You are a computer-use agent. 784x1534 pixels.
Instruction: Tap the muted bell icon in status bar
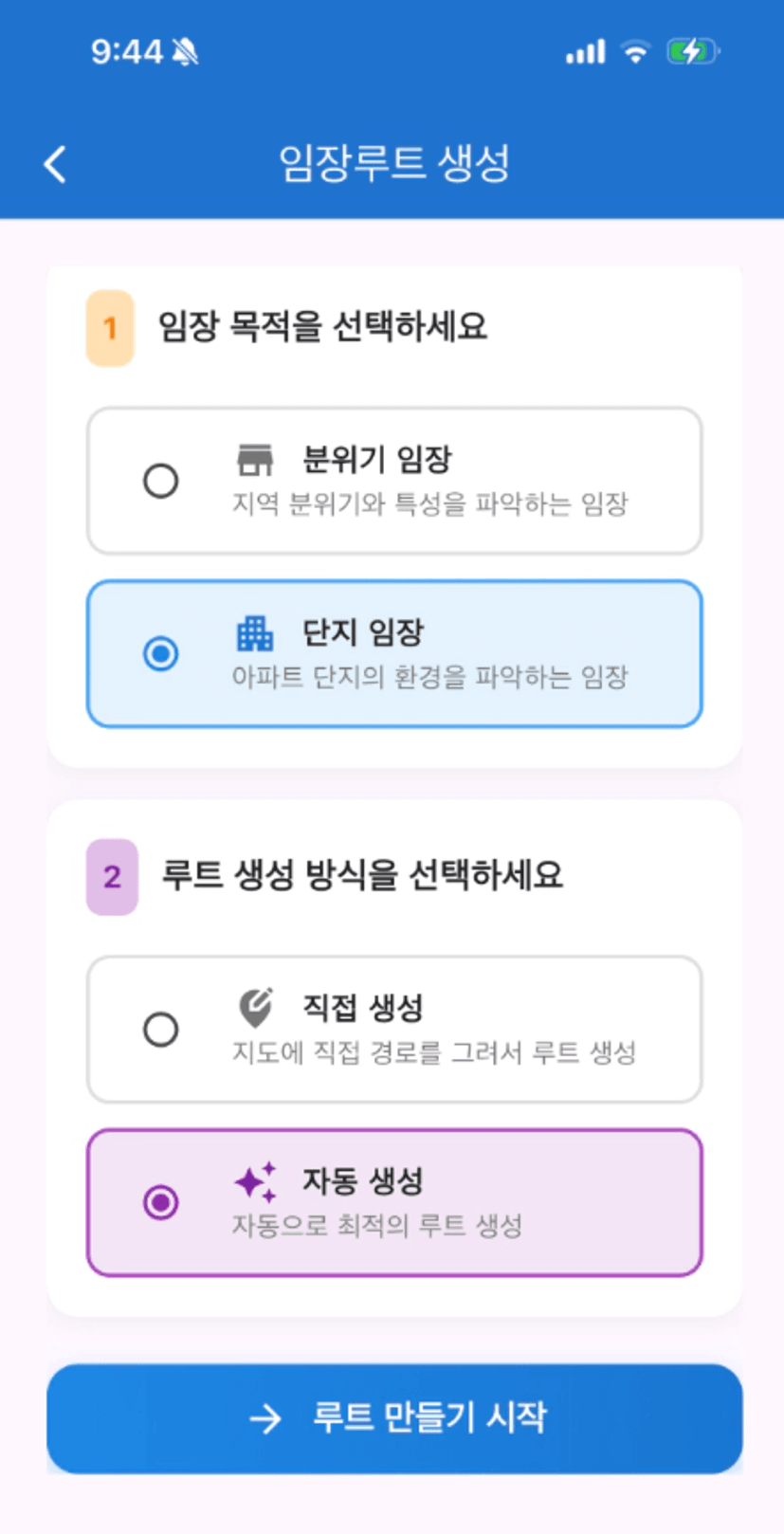pyautogui.click(x=186, y=51)
